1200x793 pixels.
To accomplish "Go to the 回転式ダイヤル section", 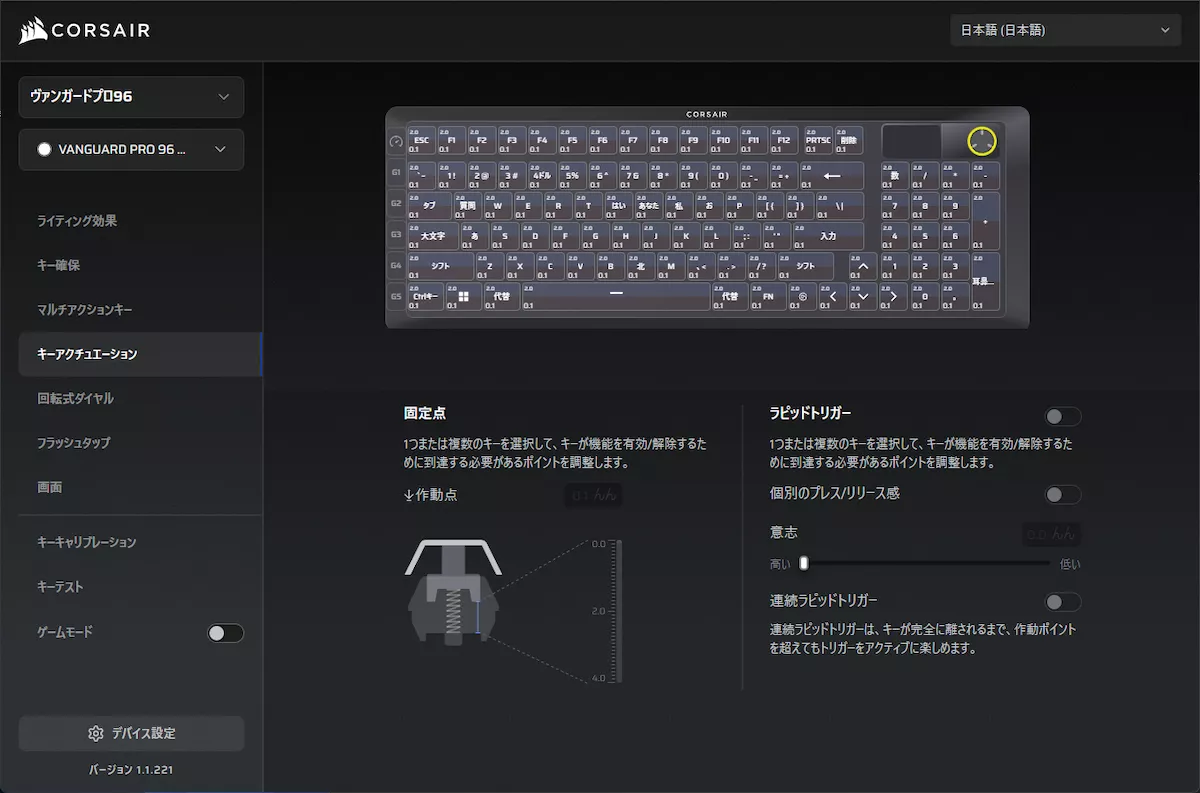I will coord(75,398).
